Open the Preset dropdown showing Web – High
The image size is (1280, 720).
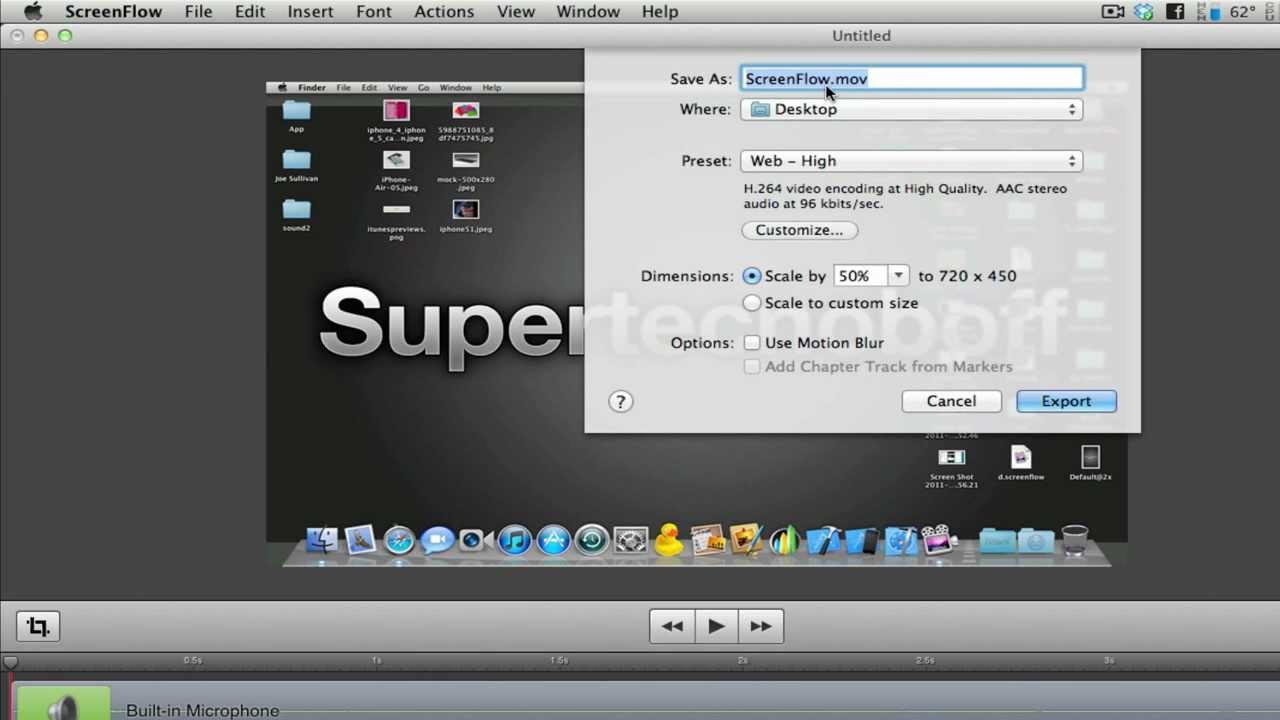point(911,161)
